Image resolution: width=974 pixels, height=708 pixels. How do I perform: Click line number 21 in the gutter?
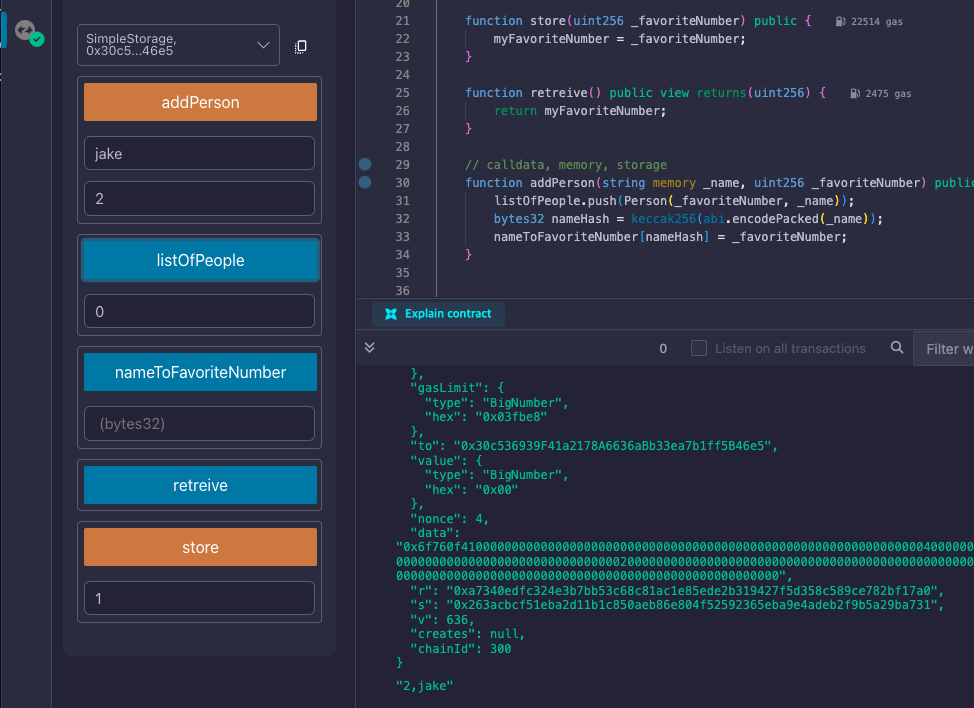403,20
